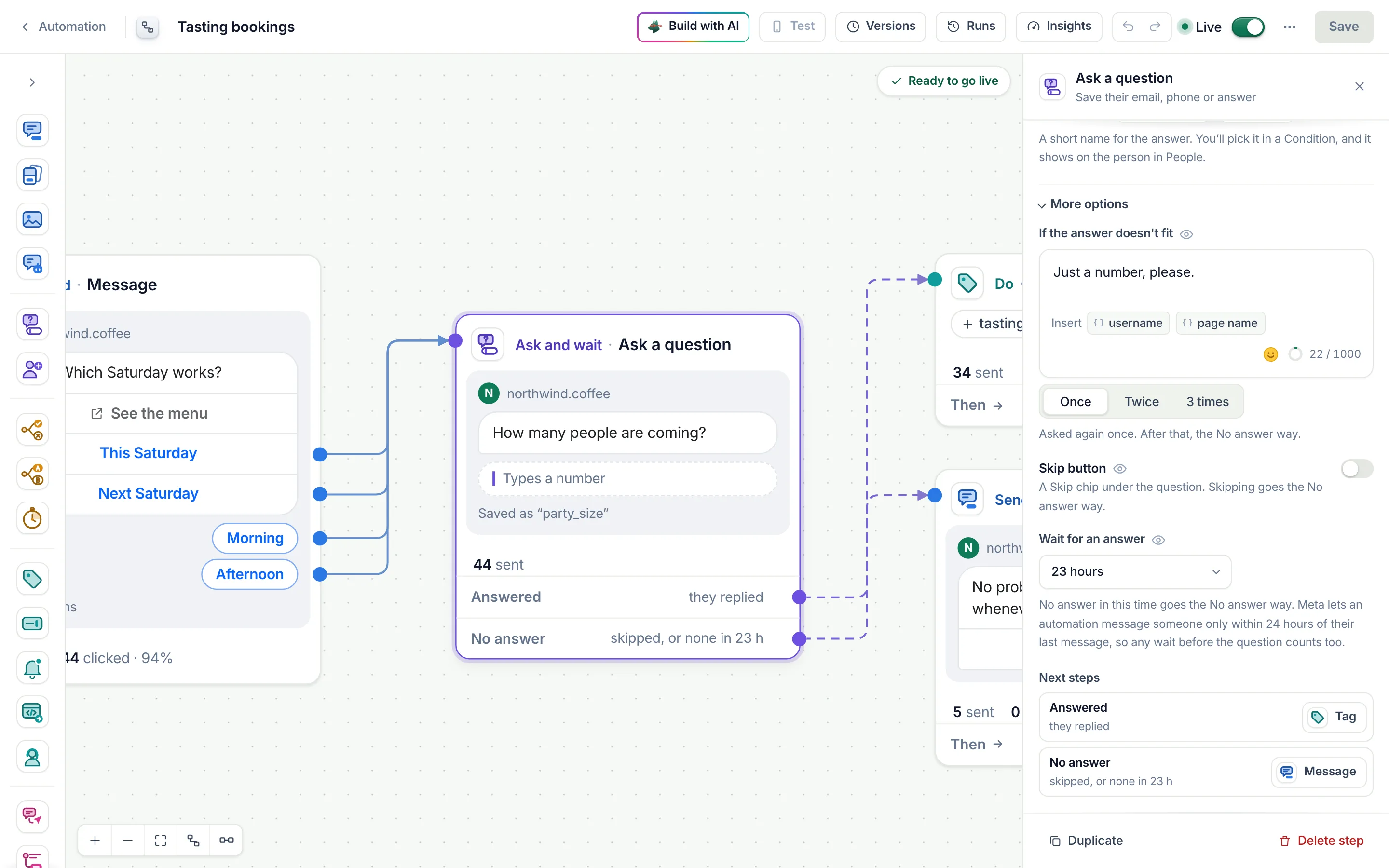This screenshot has width=1389, height=868.
Task: Expand the left sidebar chevron
Action: point(32,82)
